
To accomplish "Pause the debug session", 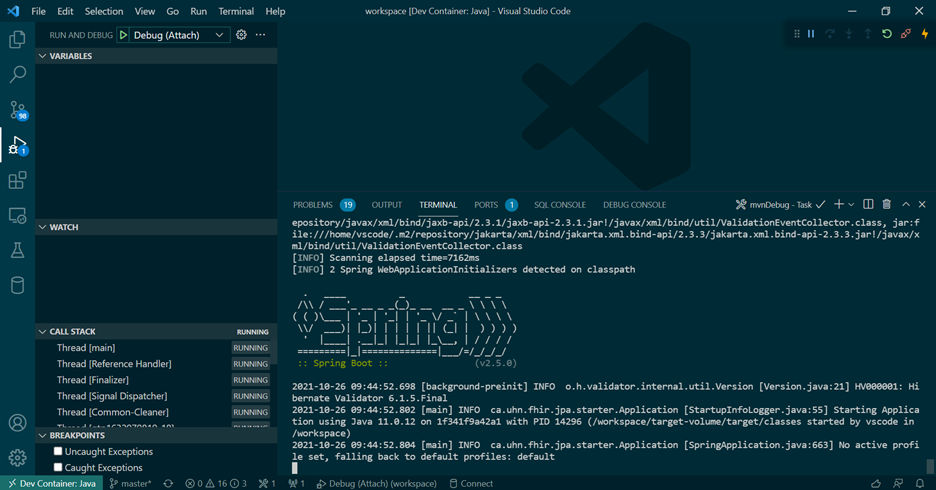I will point(811,34).
